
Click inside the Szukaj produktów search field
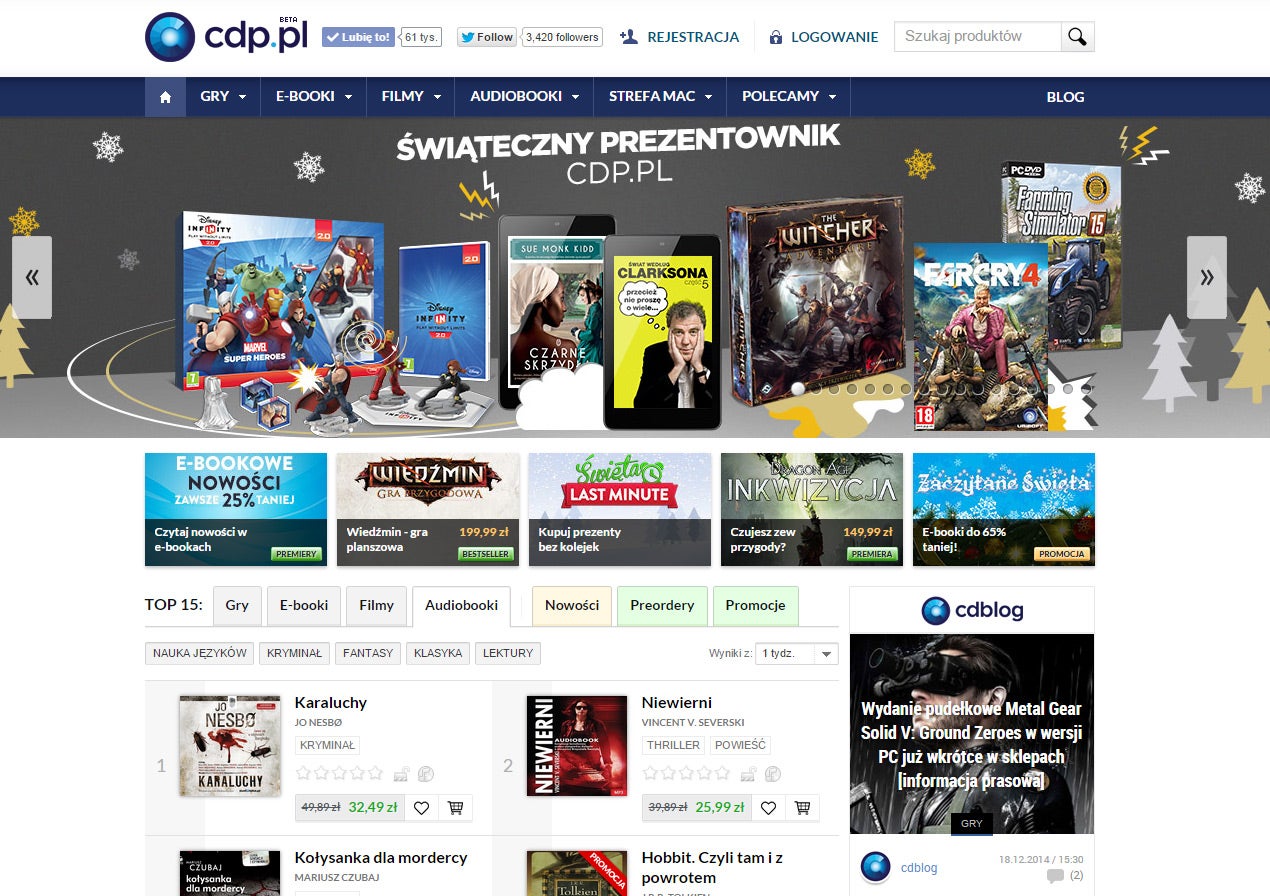pyautogui.click(x=977, y=37)
